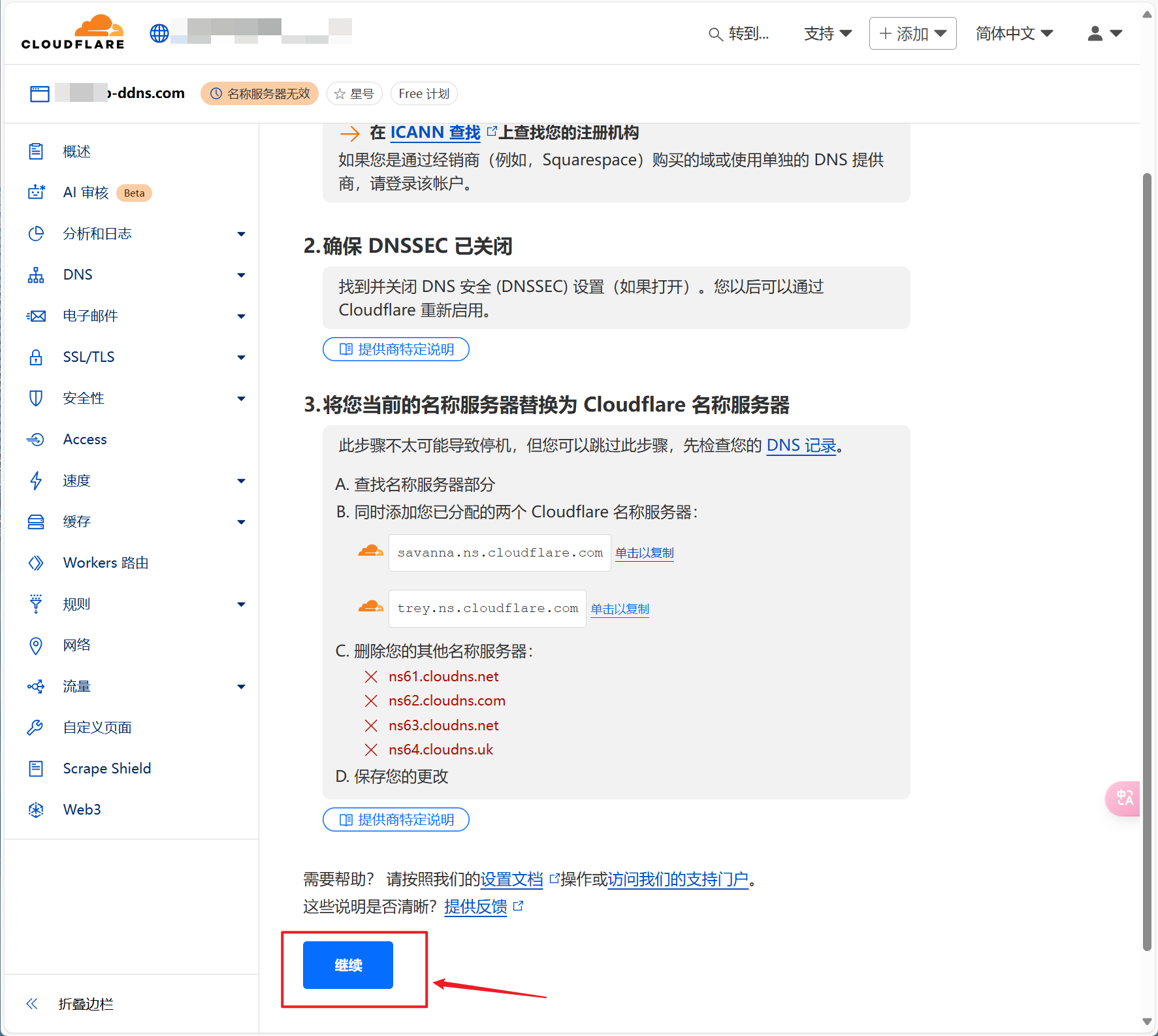Click the 分析和日志 pie chart icon
Viewport: 1158px width, 1036px height.
36,234
